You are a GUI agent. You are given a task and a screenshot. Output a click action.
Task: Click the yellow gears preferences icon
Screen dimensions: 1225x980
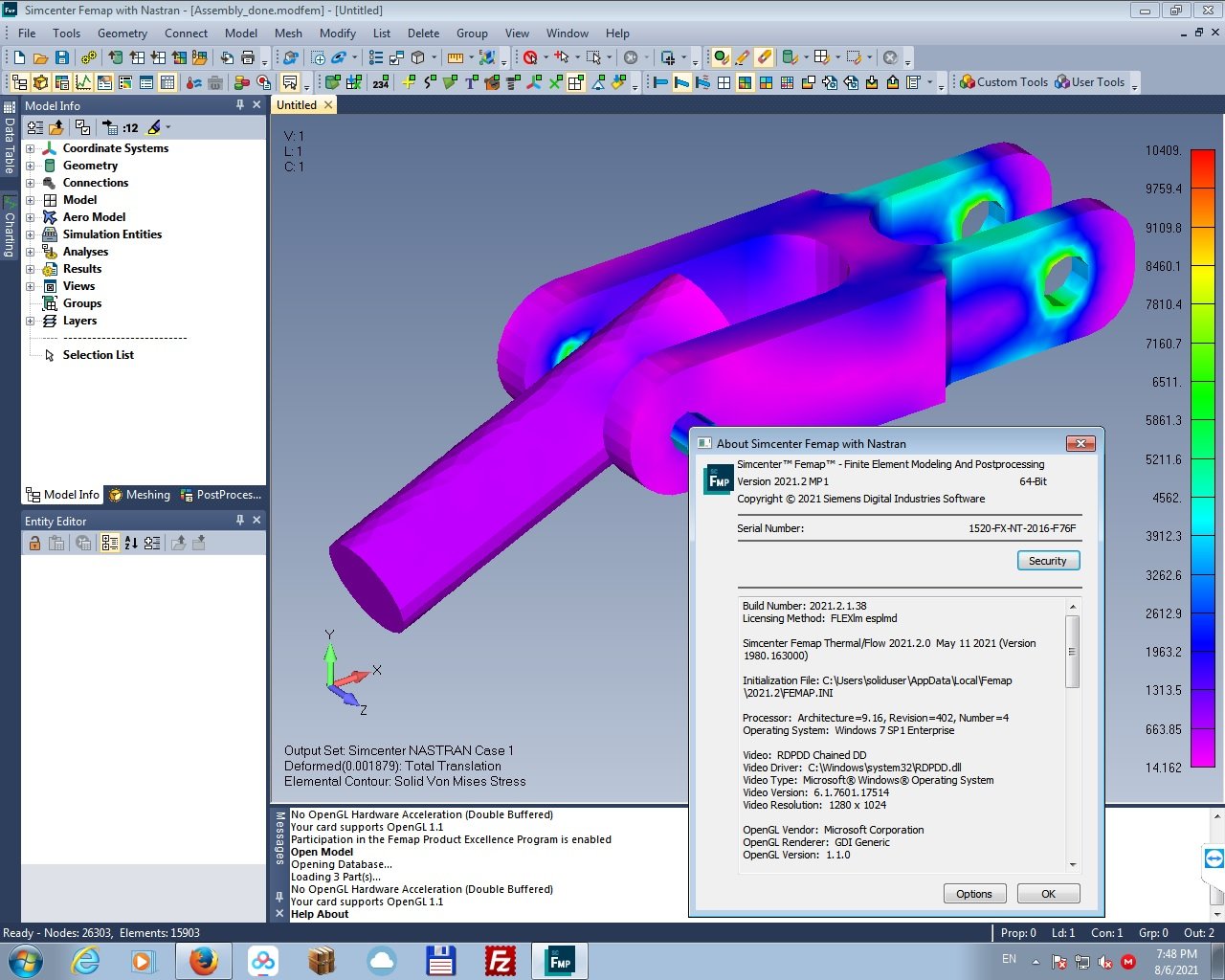pos(88,58)
